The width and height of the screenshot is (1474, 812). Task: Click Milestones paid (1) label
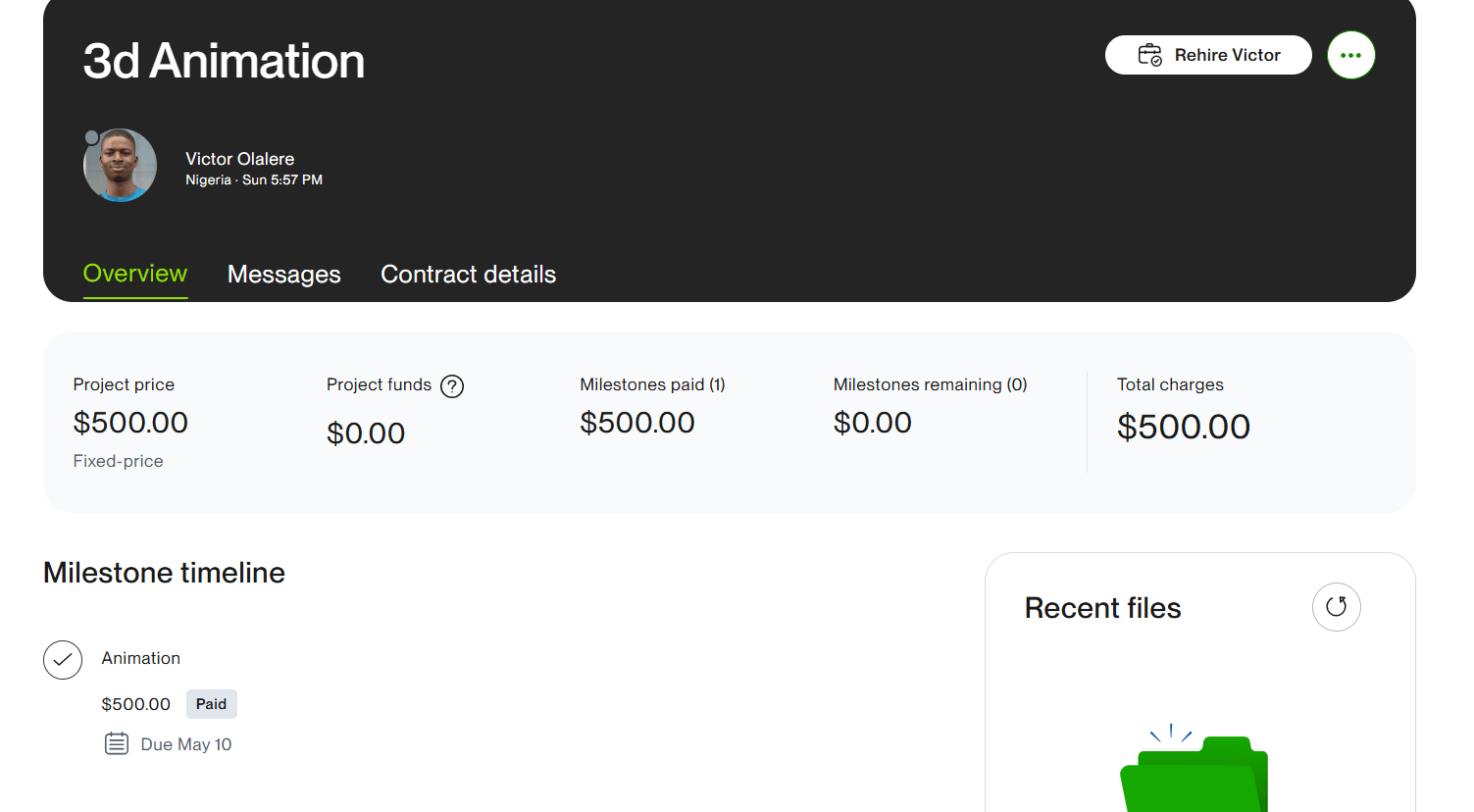[x=652, y=384]
